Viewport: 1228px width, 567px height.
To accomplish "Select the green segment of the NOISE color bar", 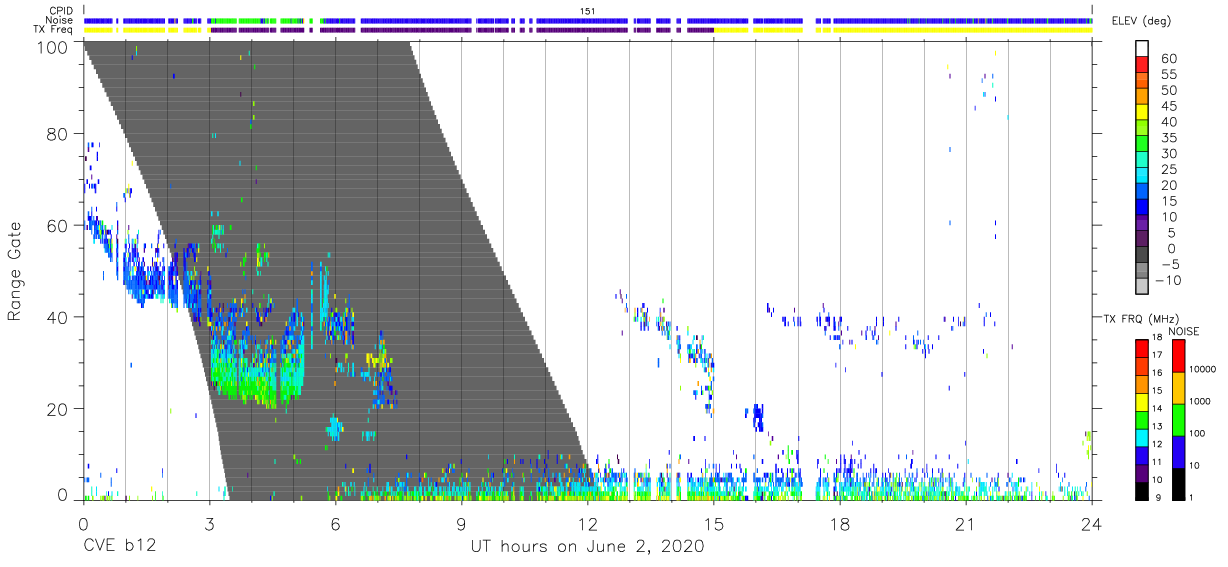I will coord(1178,418).
